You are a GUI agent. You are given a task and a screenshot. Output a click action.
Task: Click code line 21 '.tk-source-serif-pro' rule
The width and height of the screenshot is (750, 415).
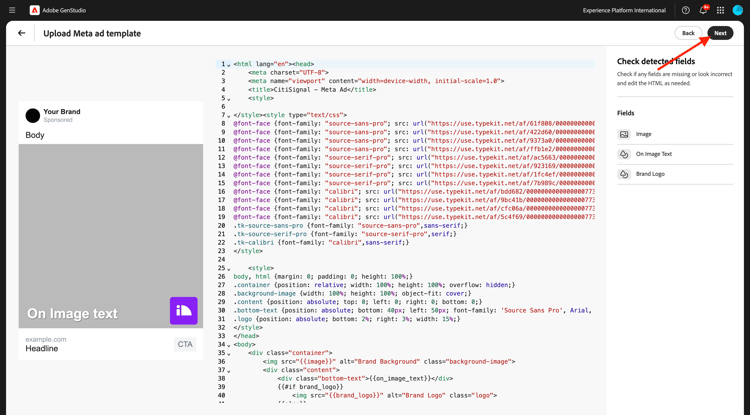click(345, 234)
